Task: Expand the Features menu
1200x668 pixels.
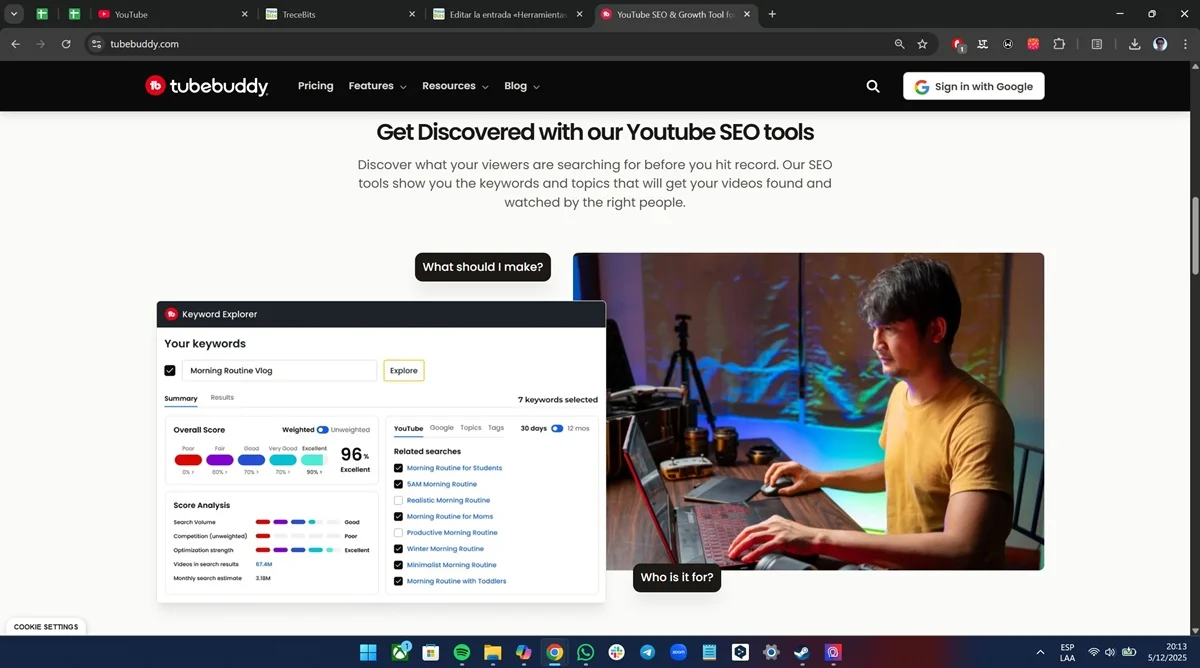Action: [377, 86]
